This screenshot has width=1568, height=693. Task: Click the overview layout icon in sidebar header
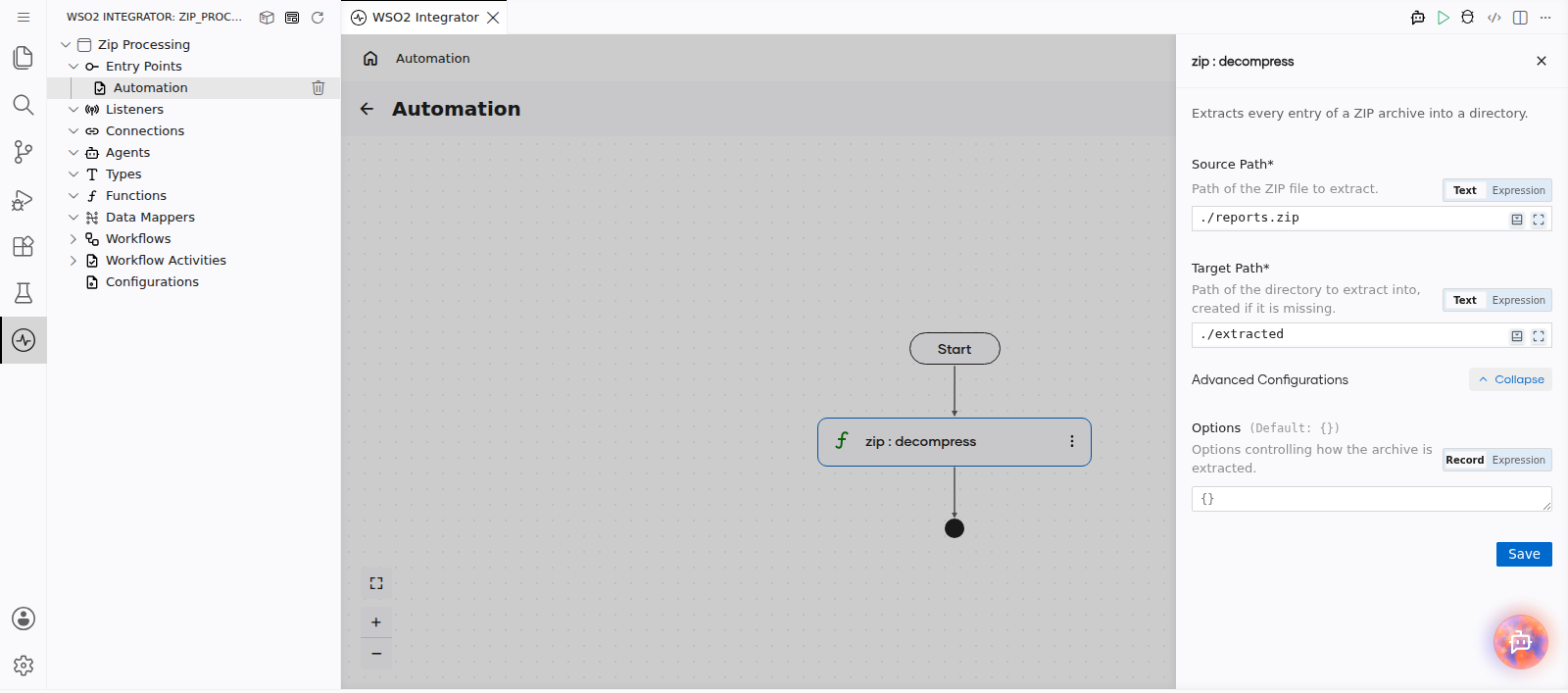click(292, 18)
